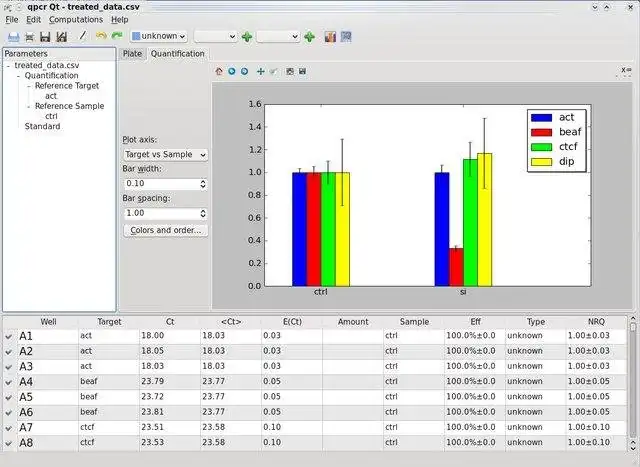Disable well A4 using its checkmark
640x467 pixels.
pos(9,382)
